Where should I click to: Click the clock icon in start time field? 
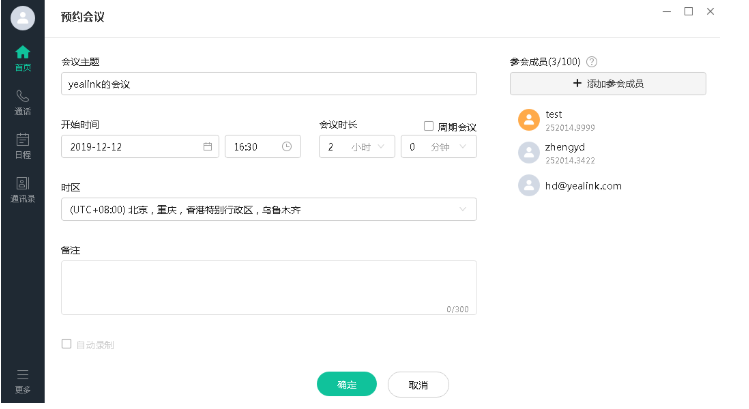[286, 146]
